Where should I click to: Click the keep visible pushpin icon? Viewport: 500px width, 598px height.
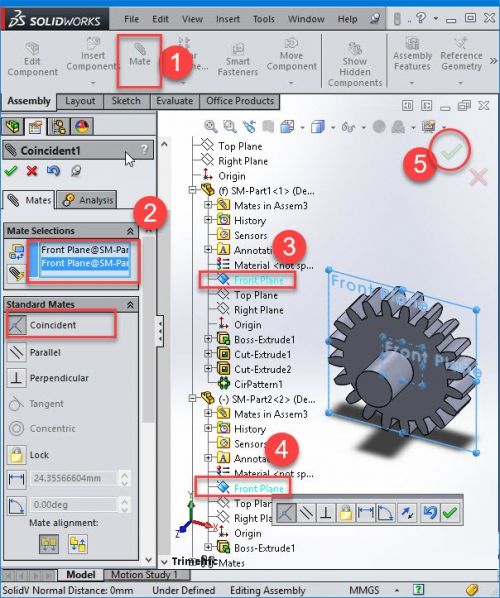pyautogui.click(x=76, y=170)
